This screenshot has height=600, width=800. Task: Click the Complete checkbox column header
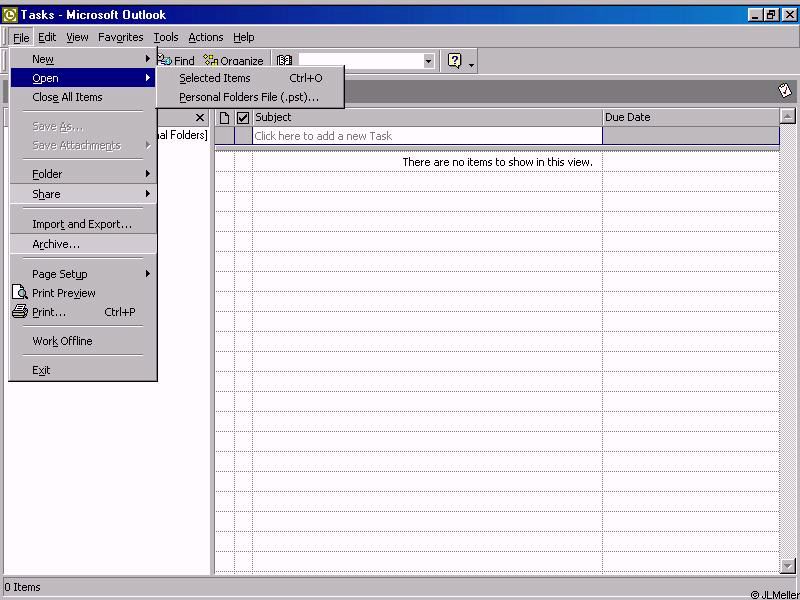pos(242,117)
